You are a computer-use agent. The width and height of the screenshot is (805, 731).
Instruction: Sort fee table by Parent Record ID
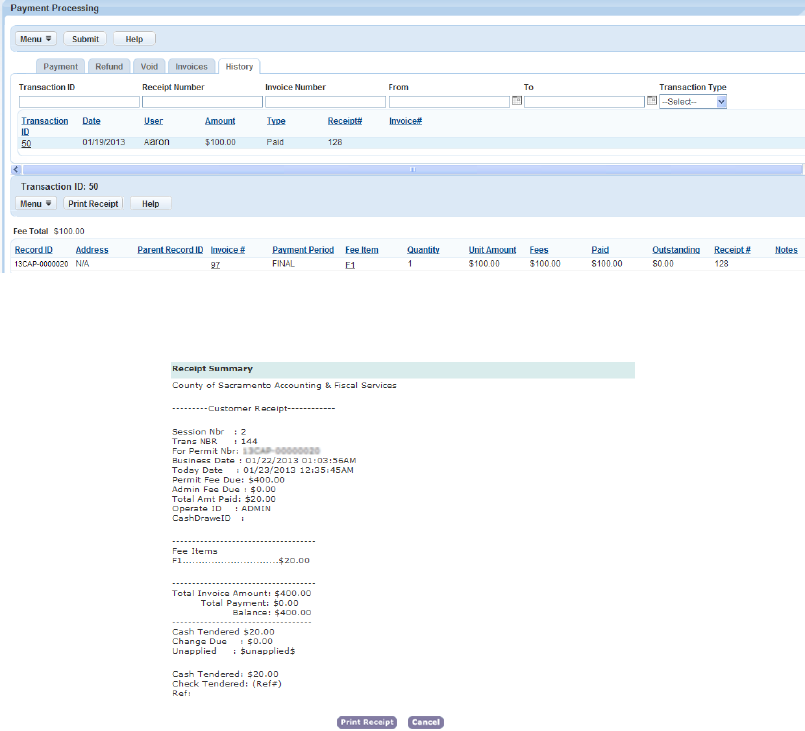[x=170, y=249]
